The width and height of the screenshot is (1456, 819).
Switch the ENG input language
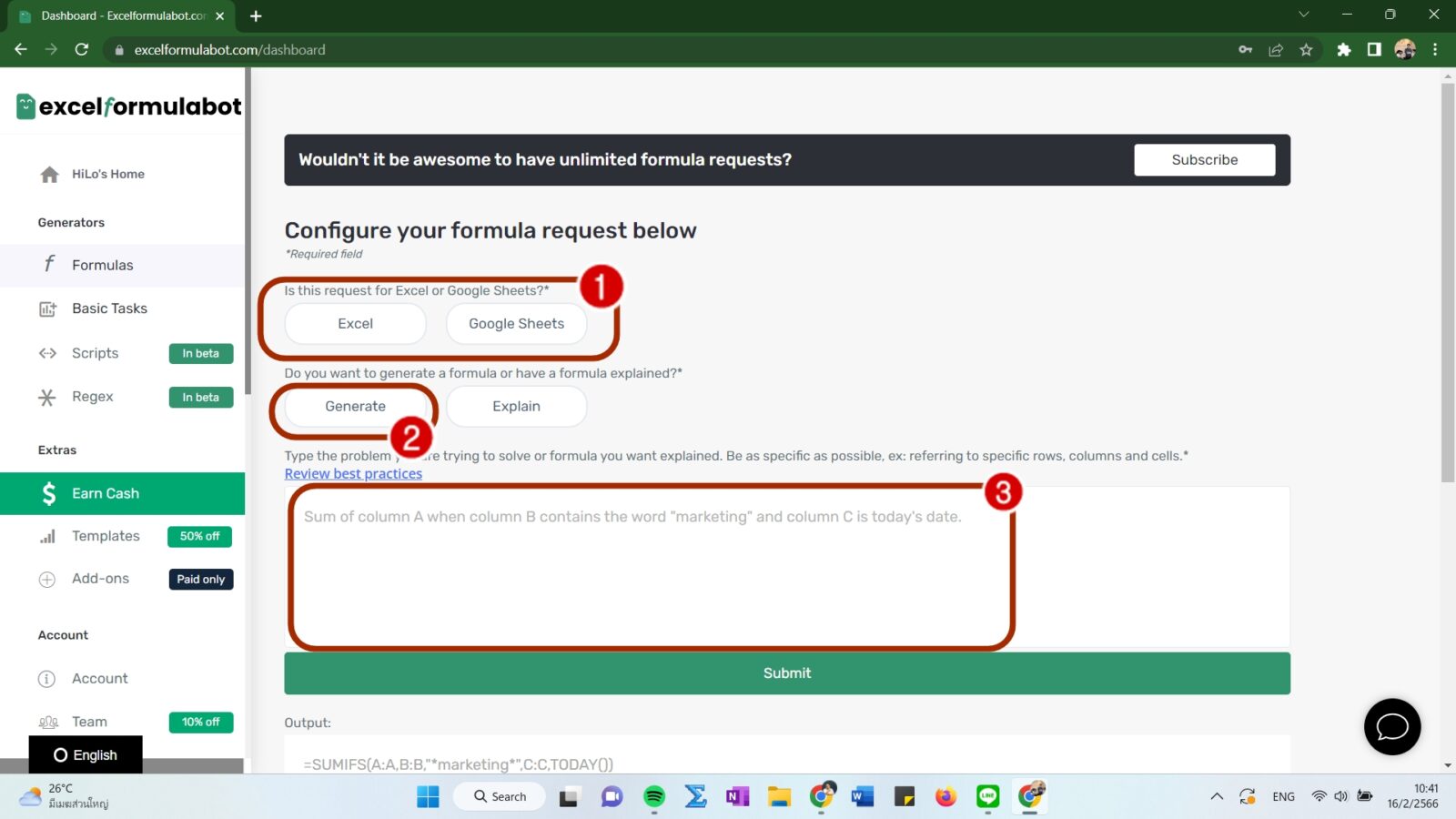click(x=1283, y=797)
